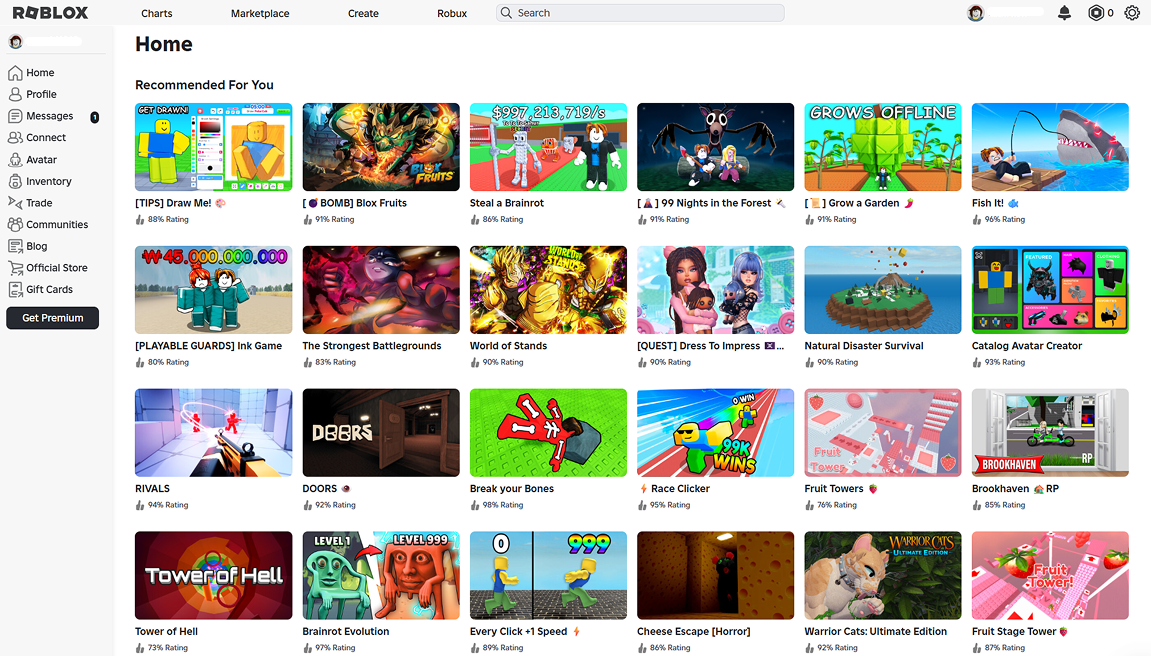The image size is (1151, 656).
Task: Open the Marketplace page
Action: click(x=259, y=13)
